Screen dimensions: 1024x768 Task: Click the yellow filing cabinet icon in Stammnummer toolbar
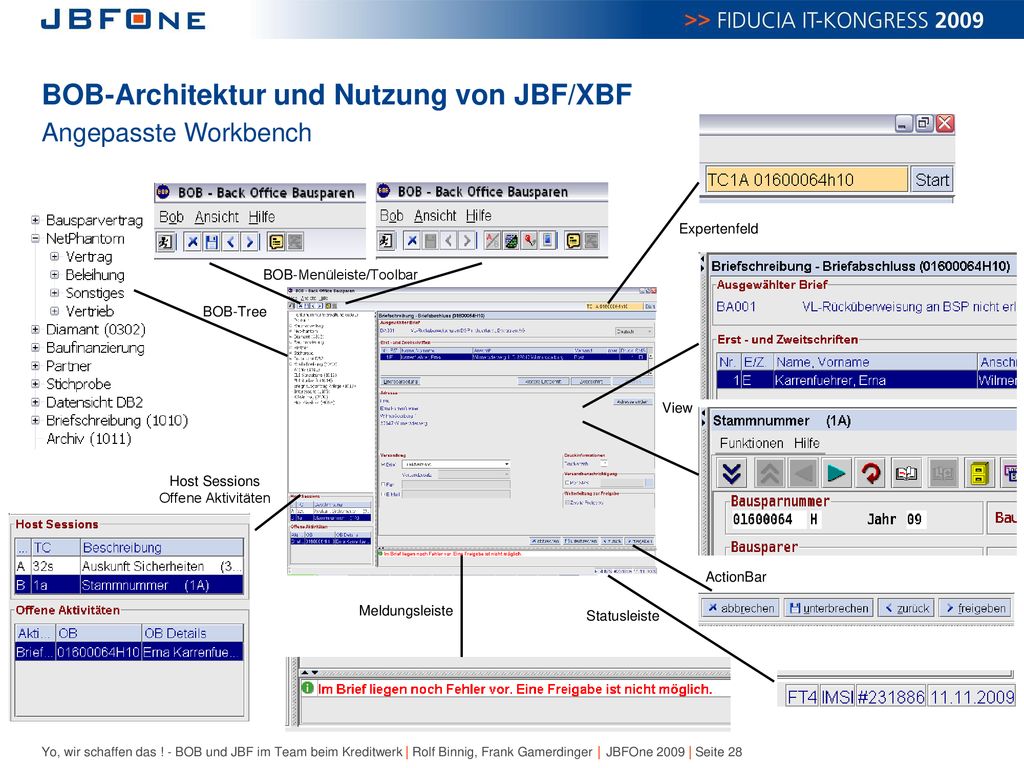coord(978,473)
